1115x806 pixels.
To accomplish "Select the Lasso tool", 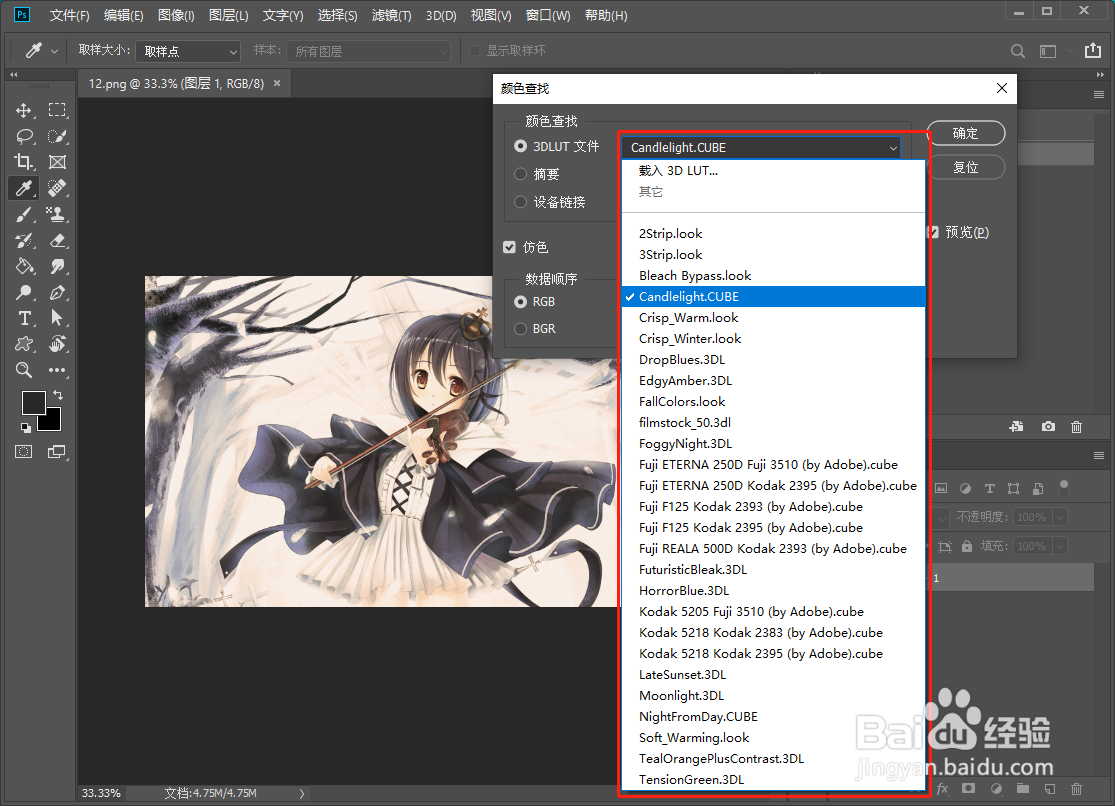I will click(x=23, y=137).
